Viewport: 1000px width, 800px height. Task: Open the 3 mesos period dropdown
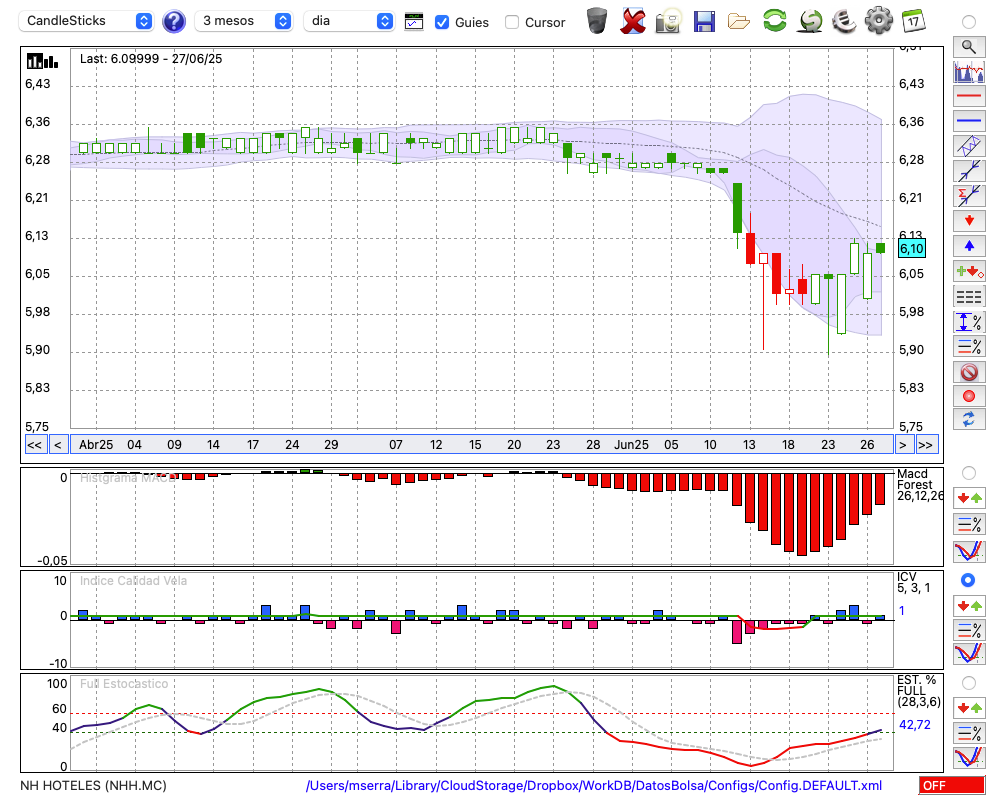pos(243,21)
